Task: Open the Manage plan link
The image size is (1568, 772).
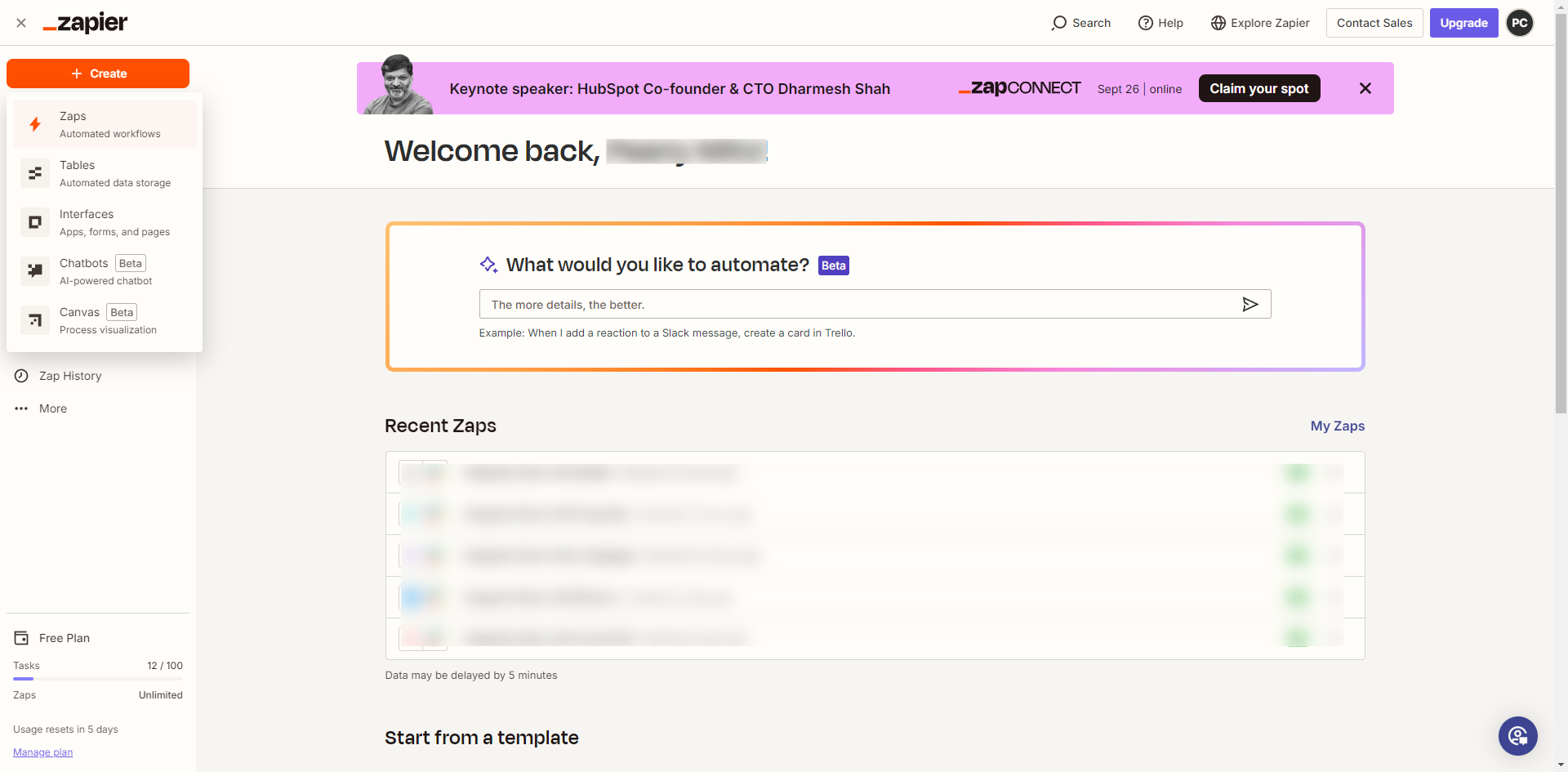Action: click(x=42, y=752)
